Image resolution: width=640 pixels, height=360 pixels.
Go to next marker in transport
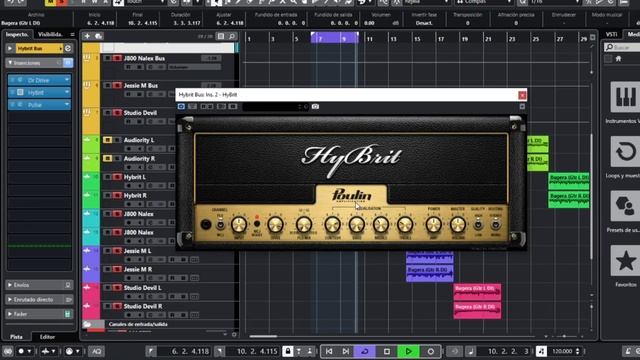coord(346,351)
